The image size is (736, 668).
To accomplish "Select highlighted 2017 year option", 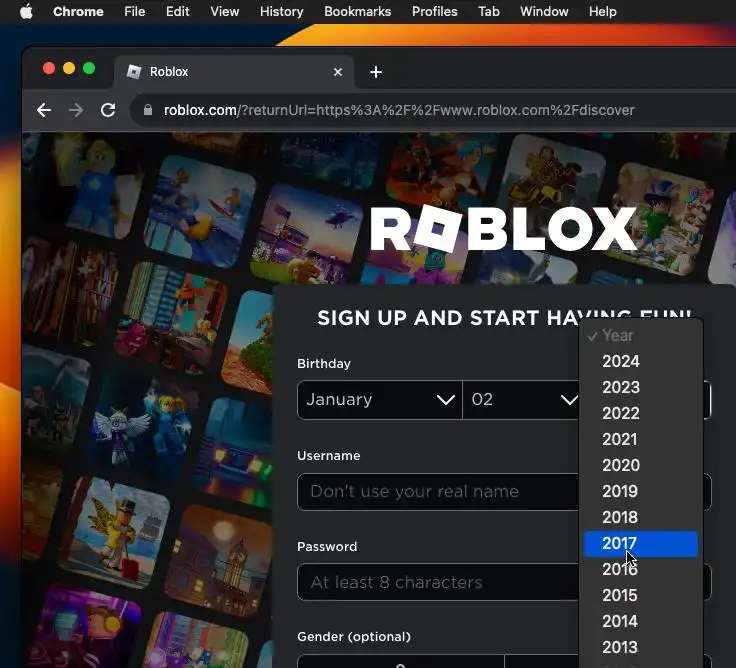I will (x=641, y=544).
